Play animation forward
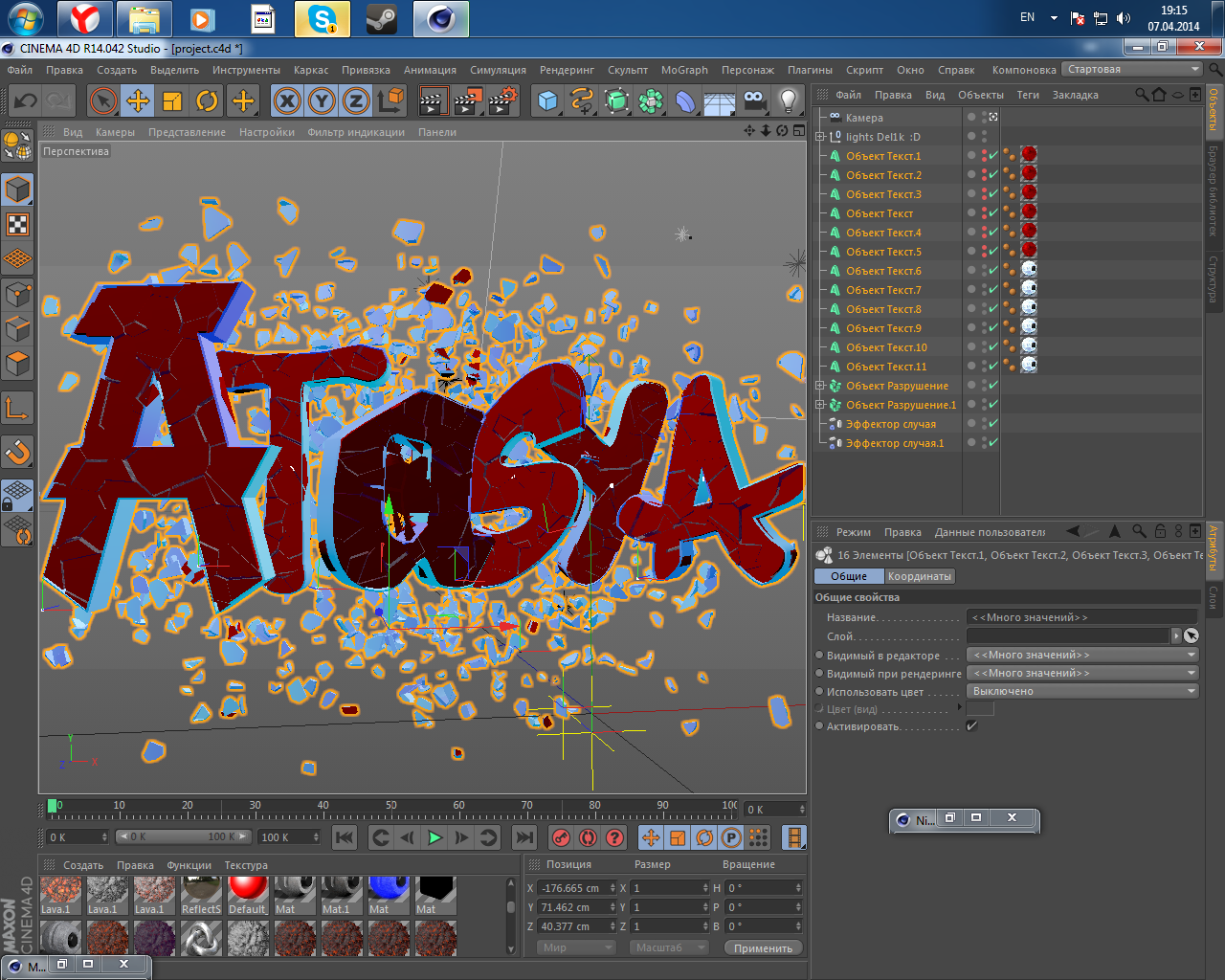This screenshot has width=1225, height=980. click(434, 837)
